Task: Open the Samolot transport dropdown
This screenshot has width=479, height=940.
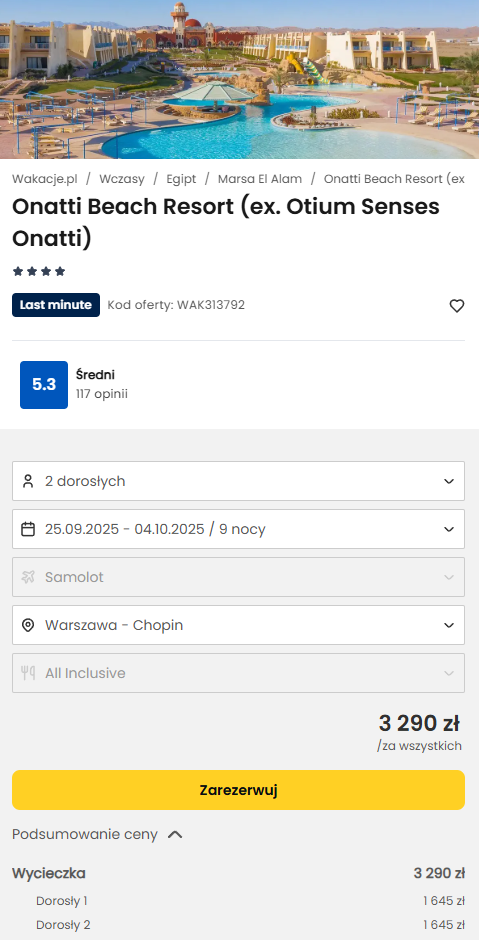Action: pyautogui.click(x=238, y=577)
